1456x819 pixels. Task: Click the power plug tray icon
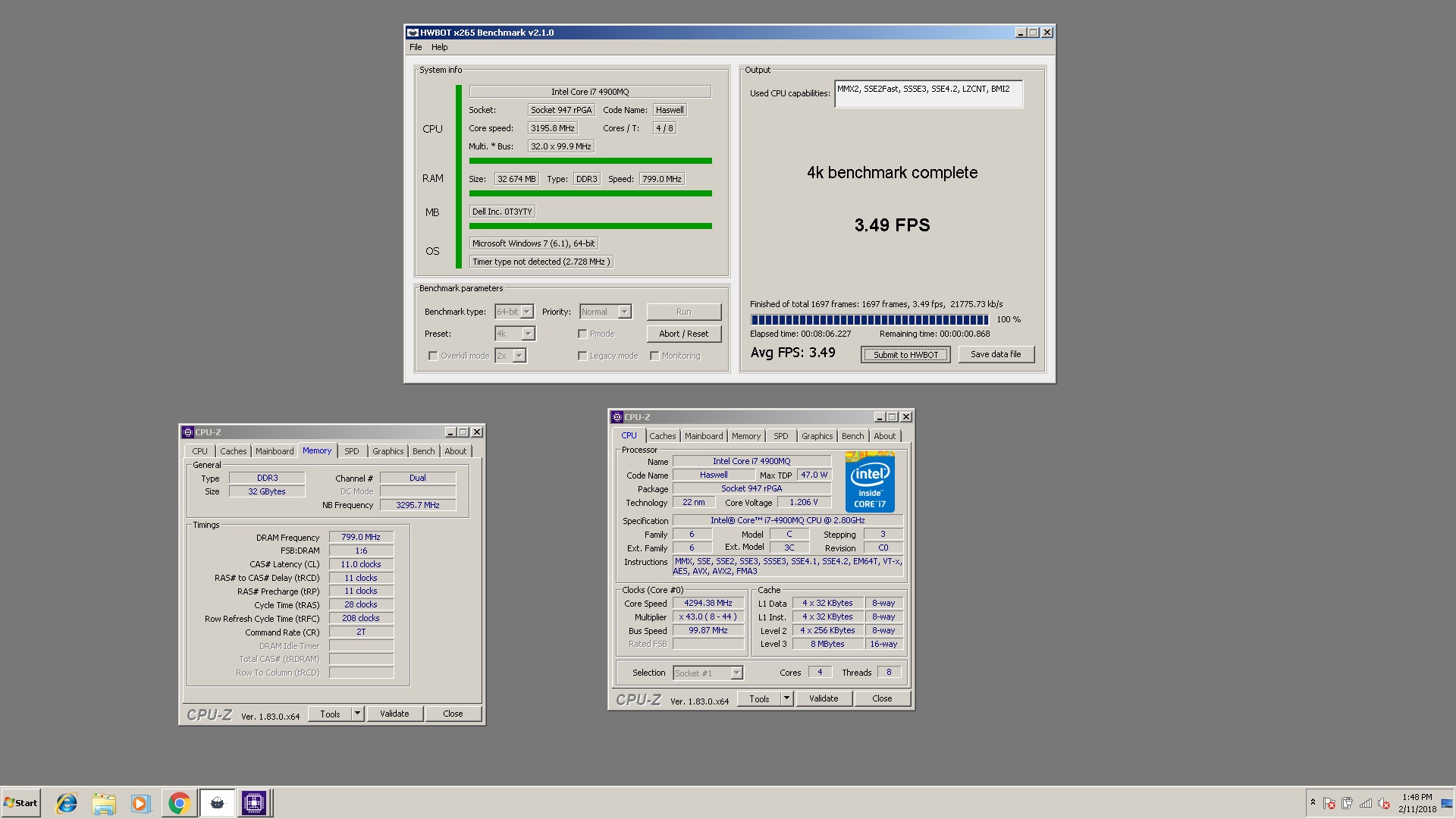point(1348,803)
